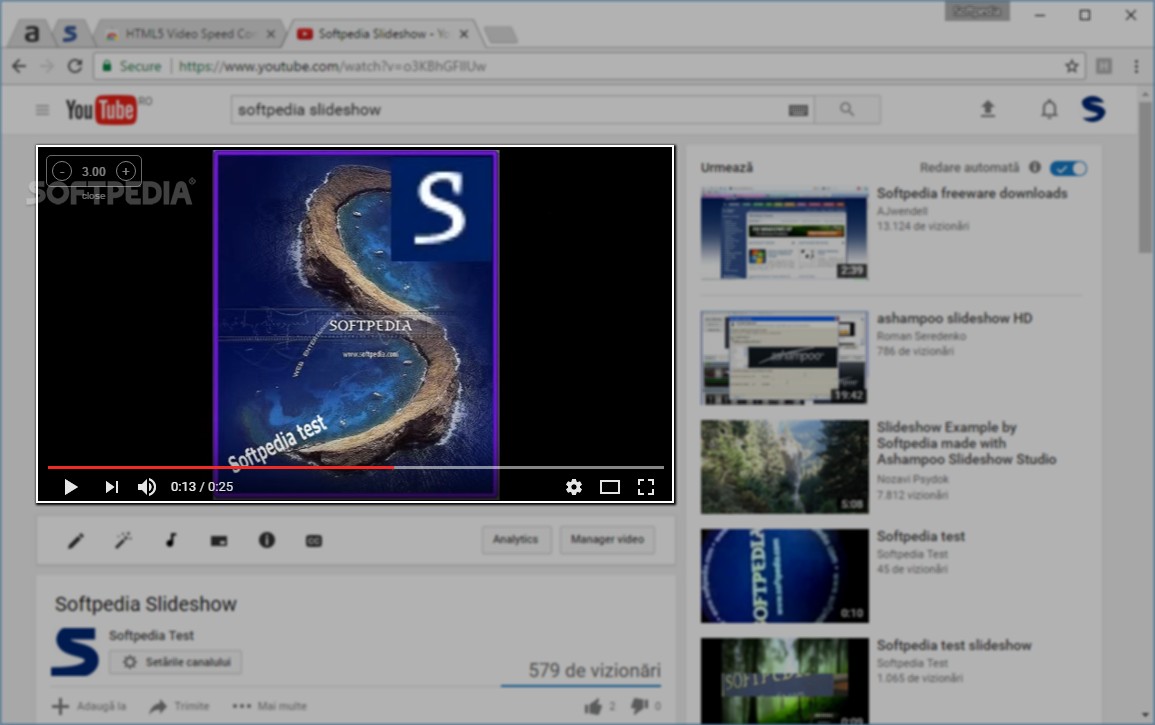This screenshot has width=1155, height=725.
Task: Open the Adaugă la playlist menu
Action: click(x=89, y=706)
